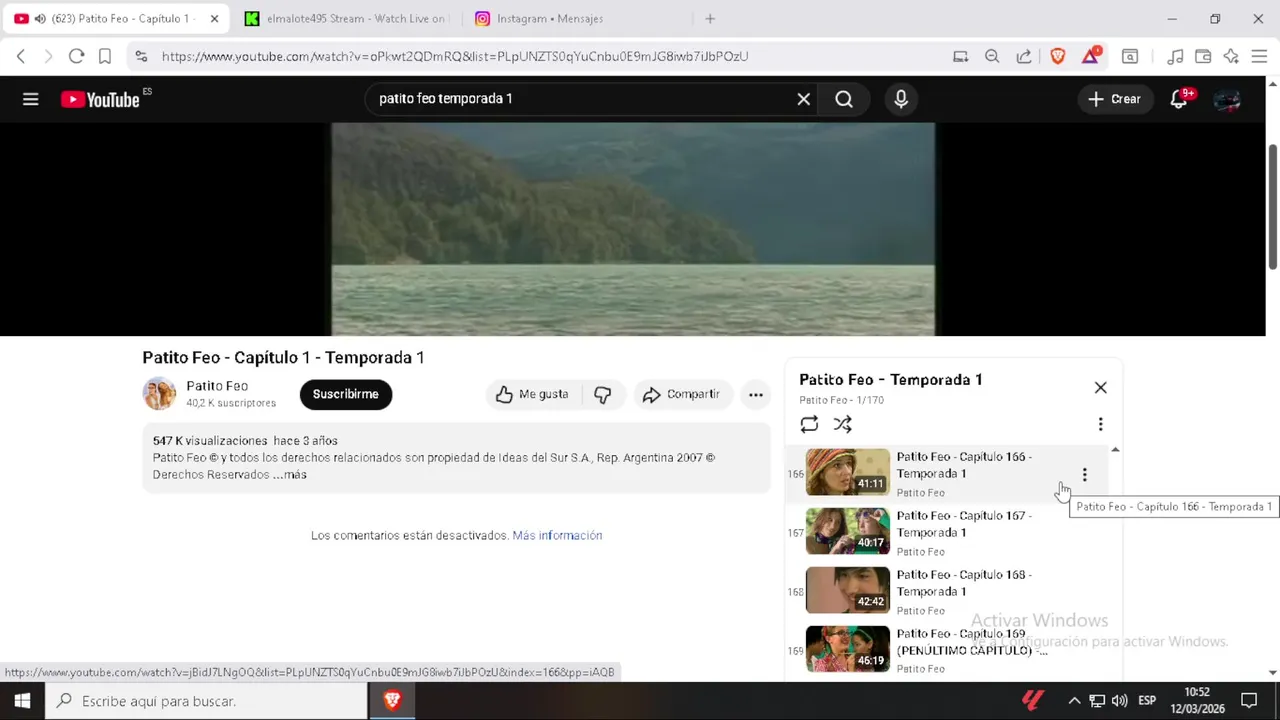Open the Patito Feo channel avatar
The image size is (1280, 720).
coord(159,394)
